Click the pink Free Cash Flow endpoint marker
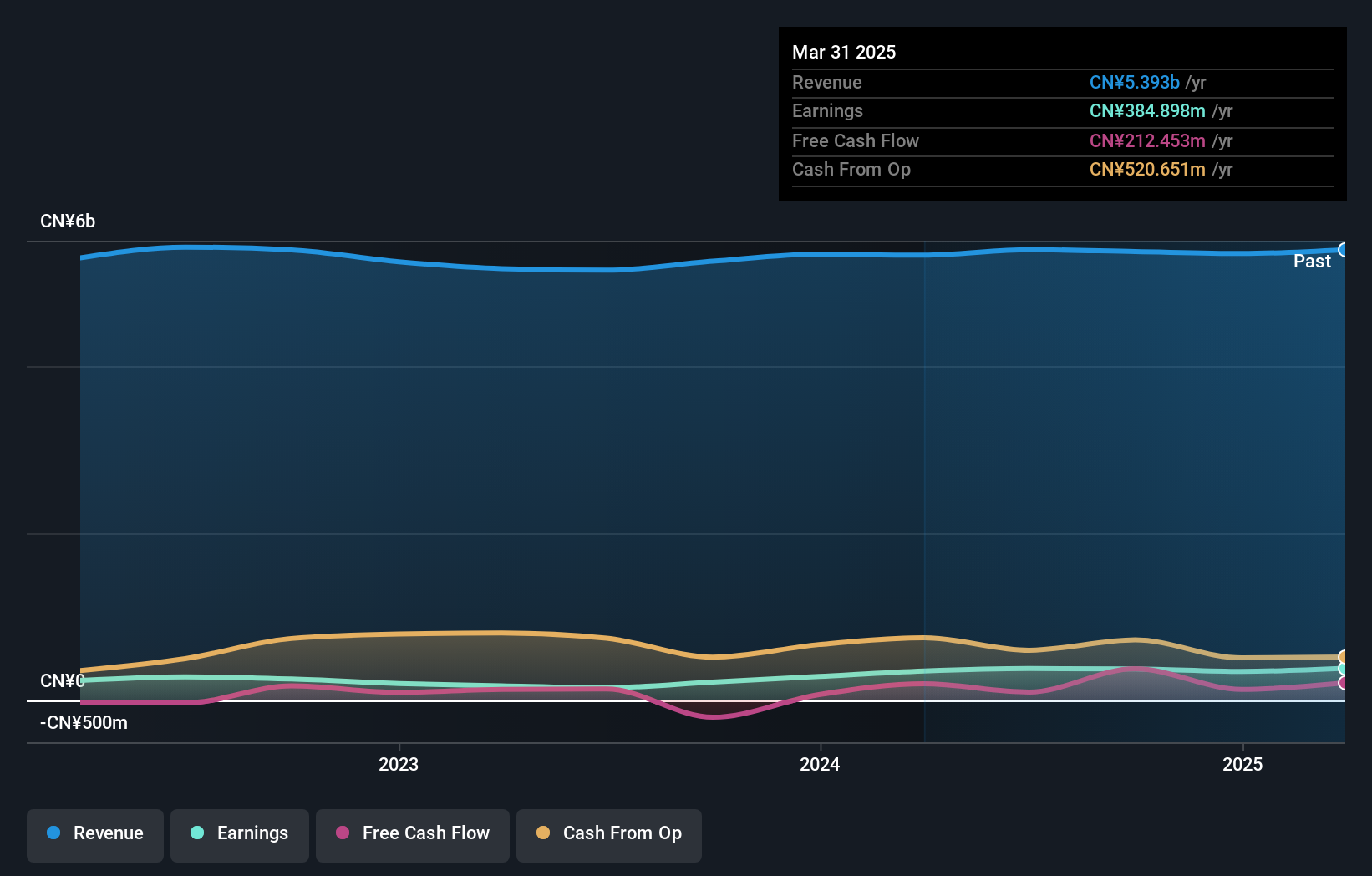 click(1344, 683)
